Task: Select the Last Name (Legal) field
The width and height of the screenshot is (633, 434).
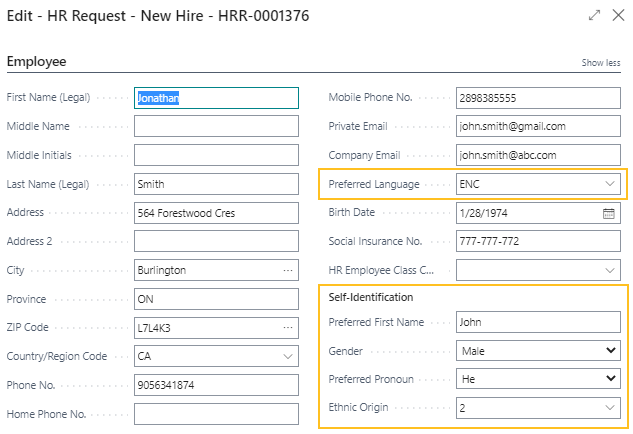Action: (215, 184)
